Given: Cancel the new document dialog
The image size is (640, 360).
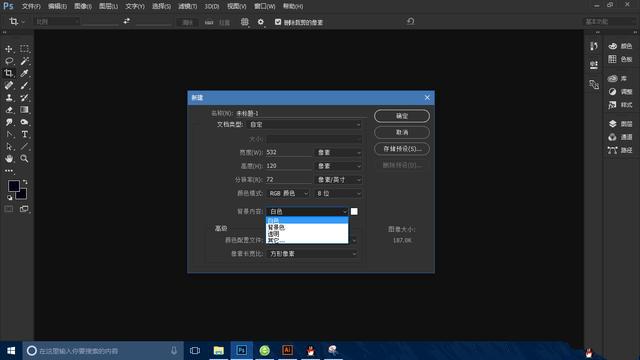Looking at the screenshot, I should tap(402, 133).
